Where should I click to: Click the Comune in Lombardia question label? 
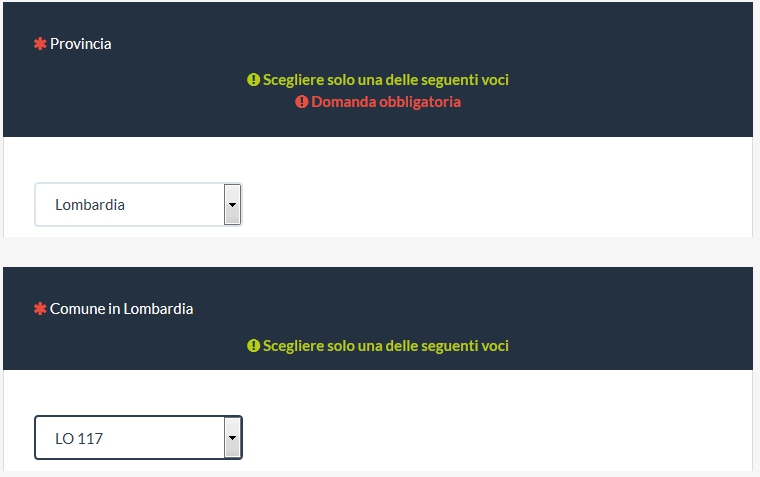click(122, 309)
